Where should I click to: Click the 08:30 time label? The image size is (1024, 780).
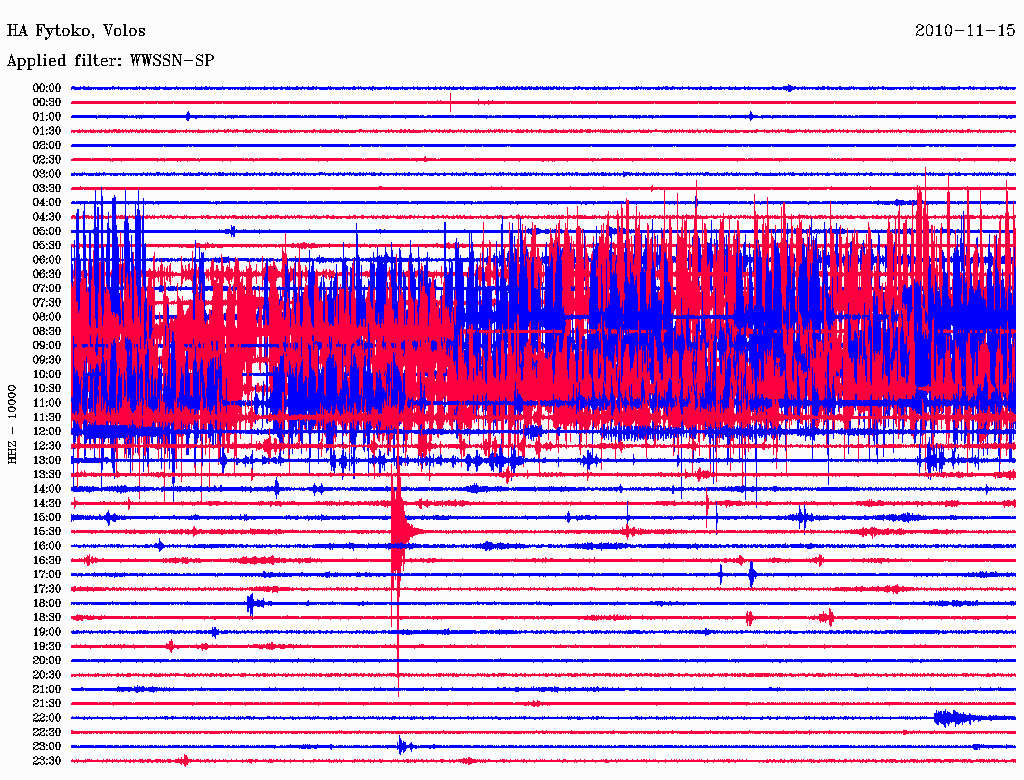pos(47,332)
